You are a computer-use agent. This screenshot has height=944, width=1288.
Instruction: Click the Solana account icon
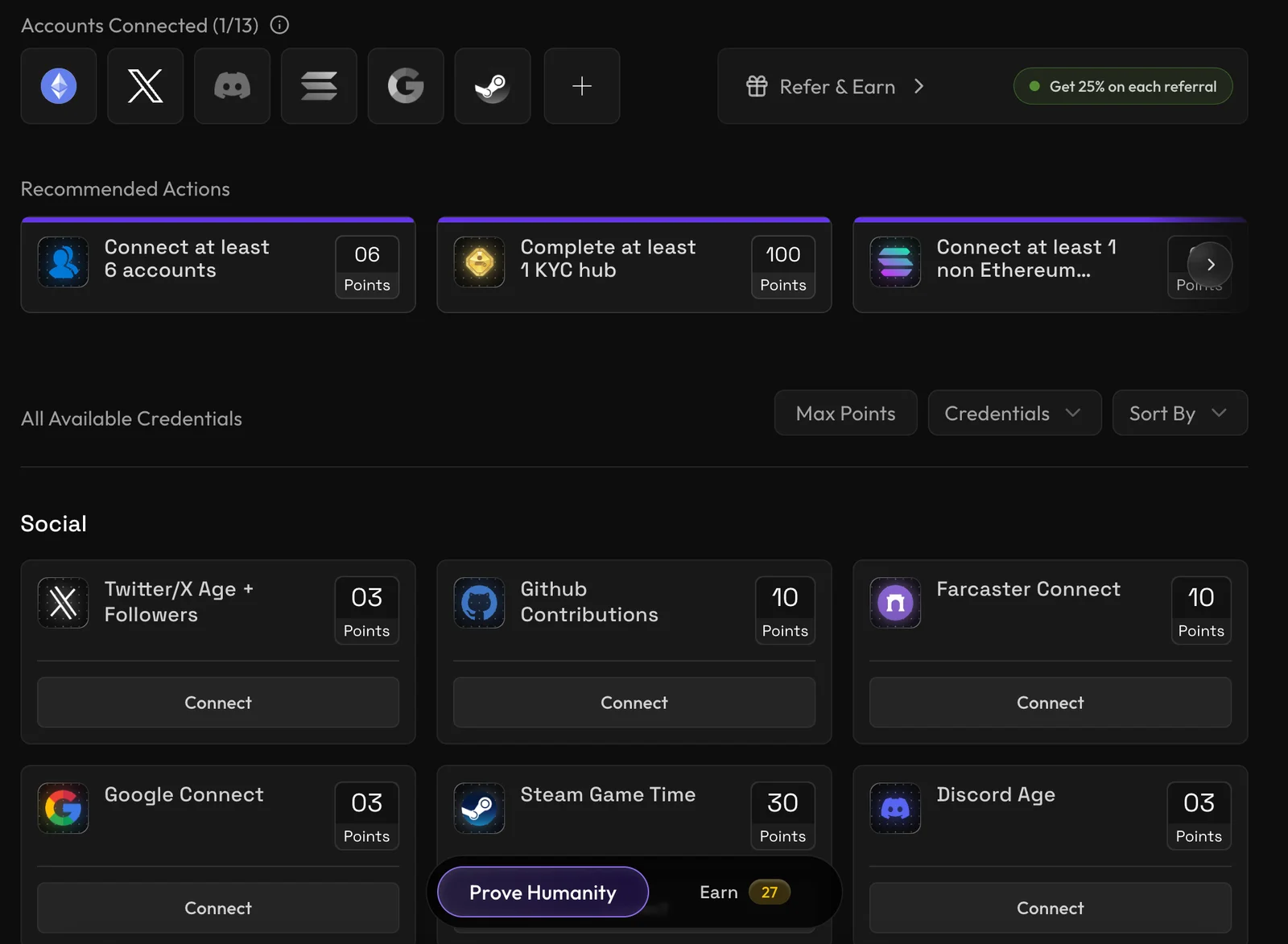[319, 86]
